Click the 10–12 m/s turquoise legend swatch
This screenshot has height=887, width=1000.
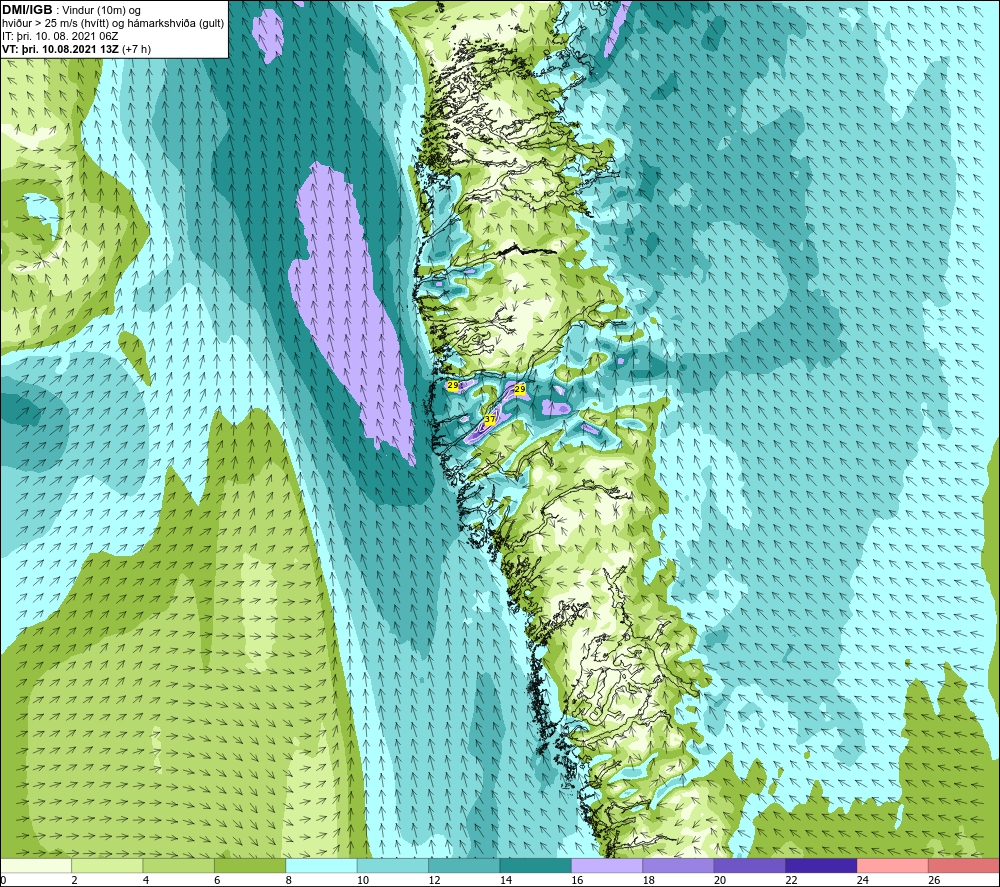coord(393,865)
